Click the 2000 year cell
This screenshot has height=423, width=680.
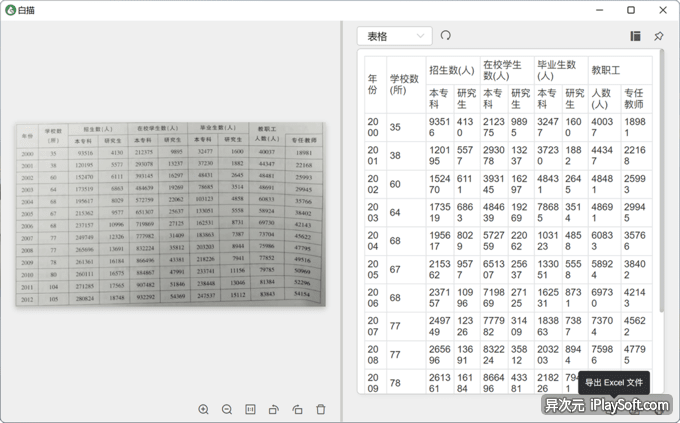tap(375, 128)
